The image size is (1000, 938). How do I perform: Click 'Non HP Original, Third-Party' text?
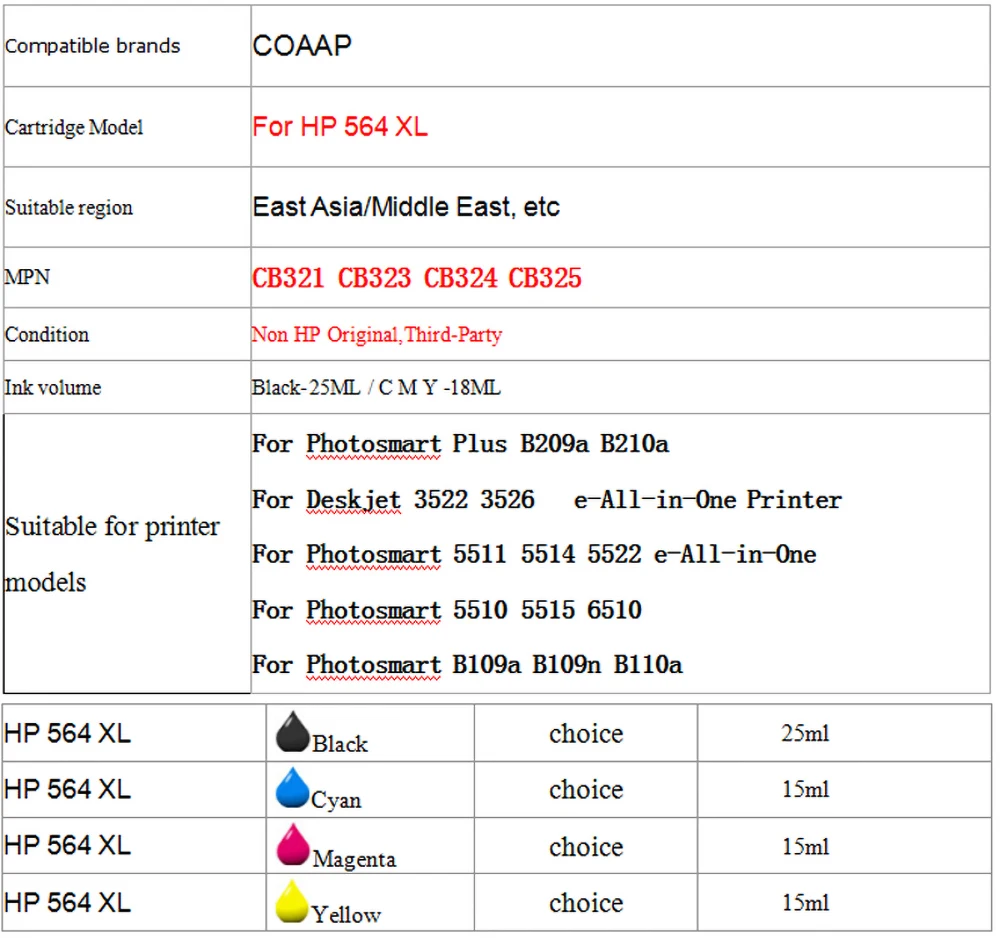pos(377,335)
